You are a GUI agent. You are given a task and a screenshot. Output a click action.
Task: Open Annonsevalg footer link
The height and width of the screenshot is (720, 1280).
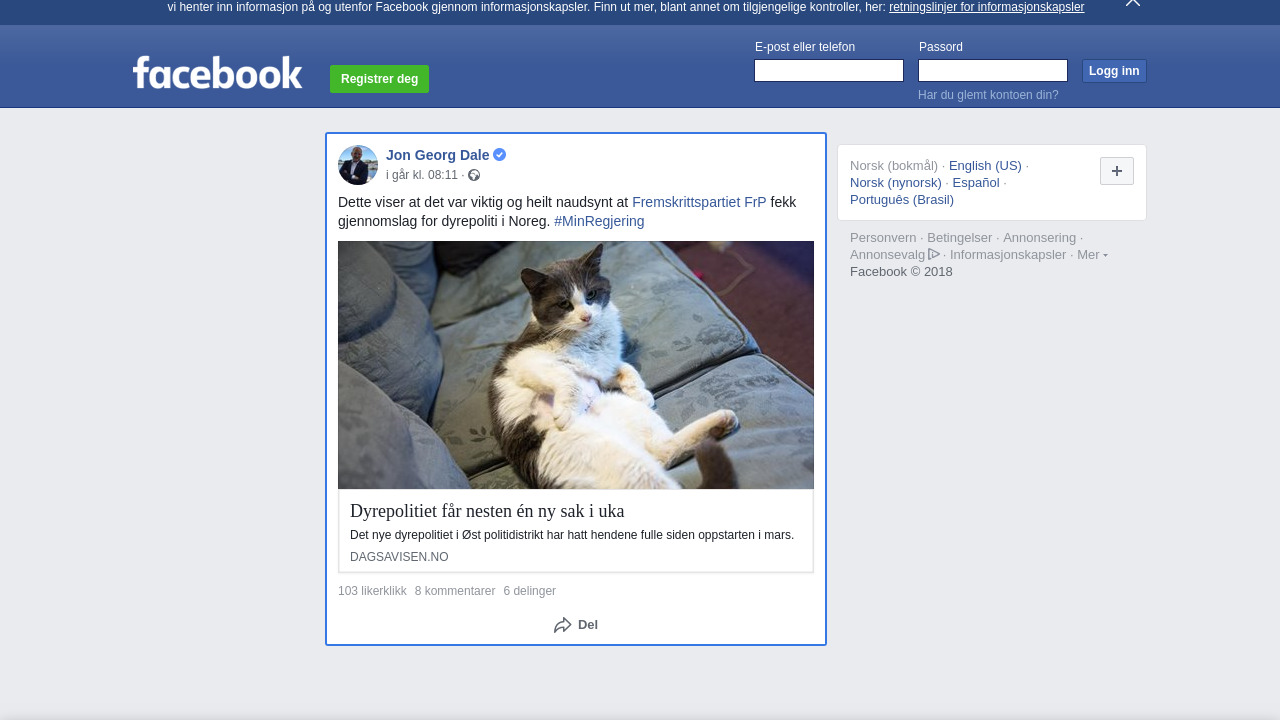(x=888, y=254)
